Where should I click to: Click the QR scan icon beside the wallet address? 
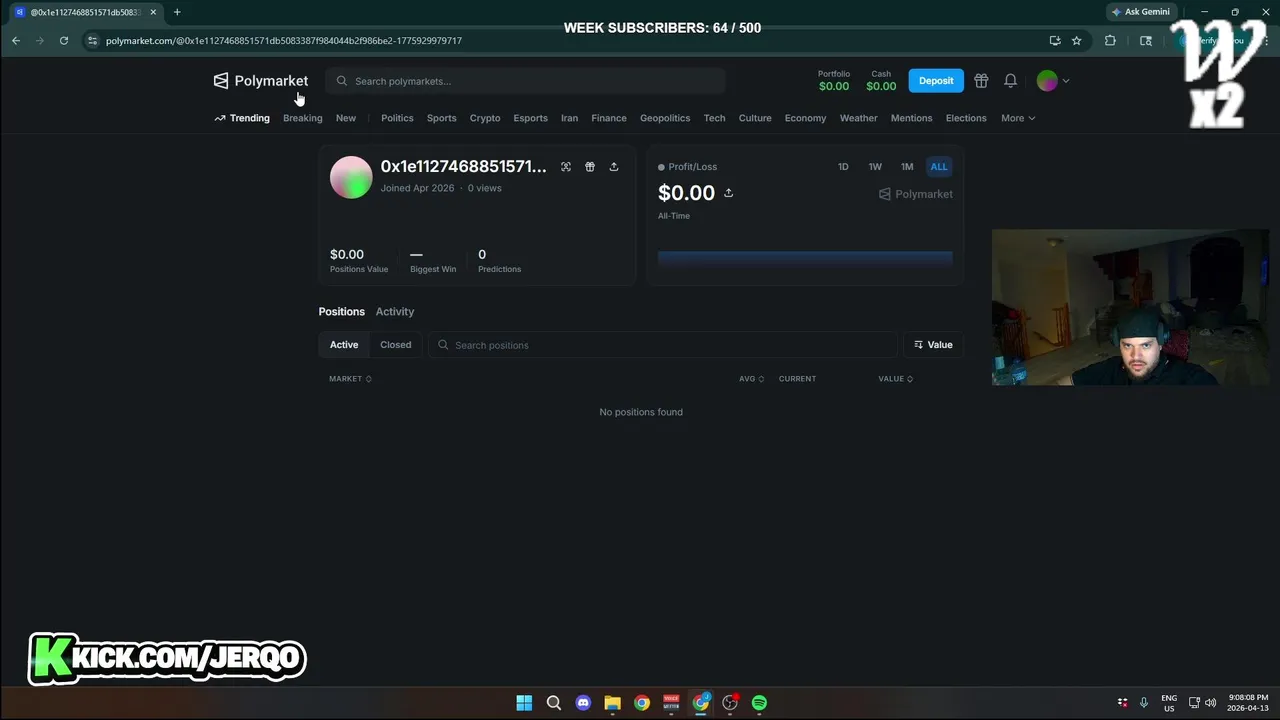[x=566, y=167]
